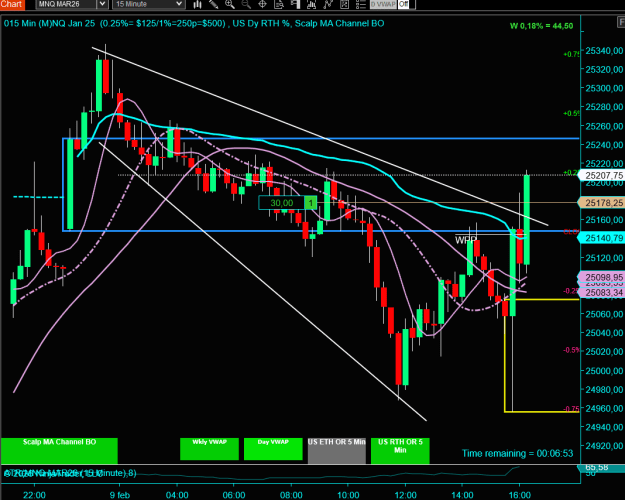Click the 25083,34 pink price marker
The image size is (625, 500).
click(x=602, y=293)
